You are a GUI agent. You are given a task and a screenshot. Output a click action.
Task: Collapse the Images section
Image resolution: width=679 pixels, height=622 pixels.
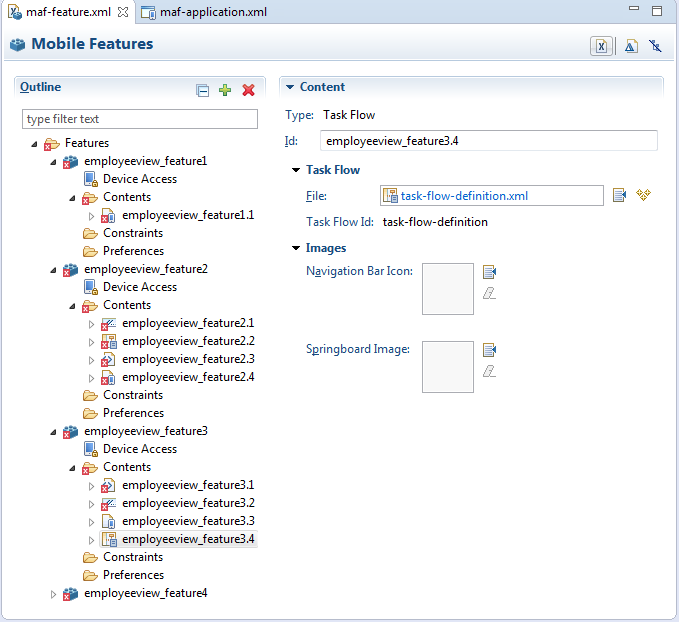296,248
